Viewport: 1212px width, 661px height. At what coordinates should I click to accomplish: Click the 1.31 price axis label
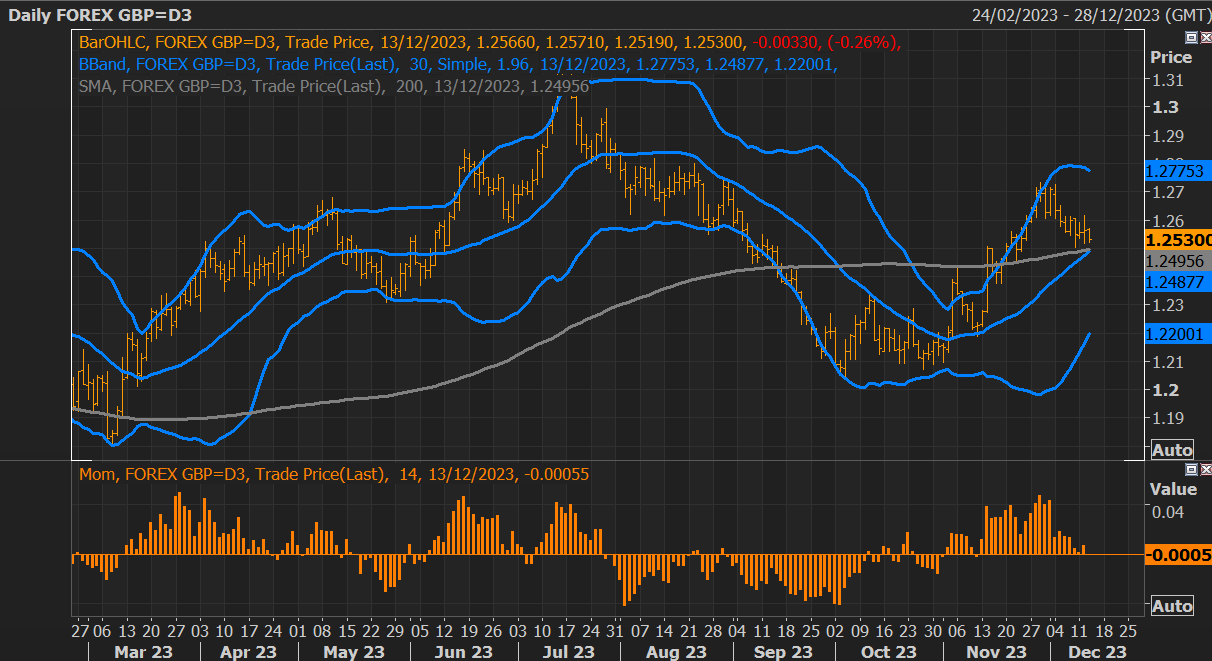[x=1168, y=80]
